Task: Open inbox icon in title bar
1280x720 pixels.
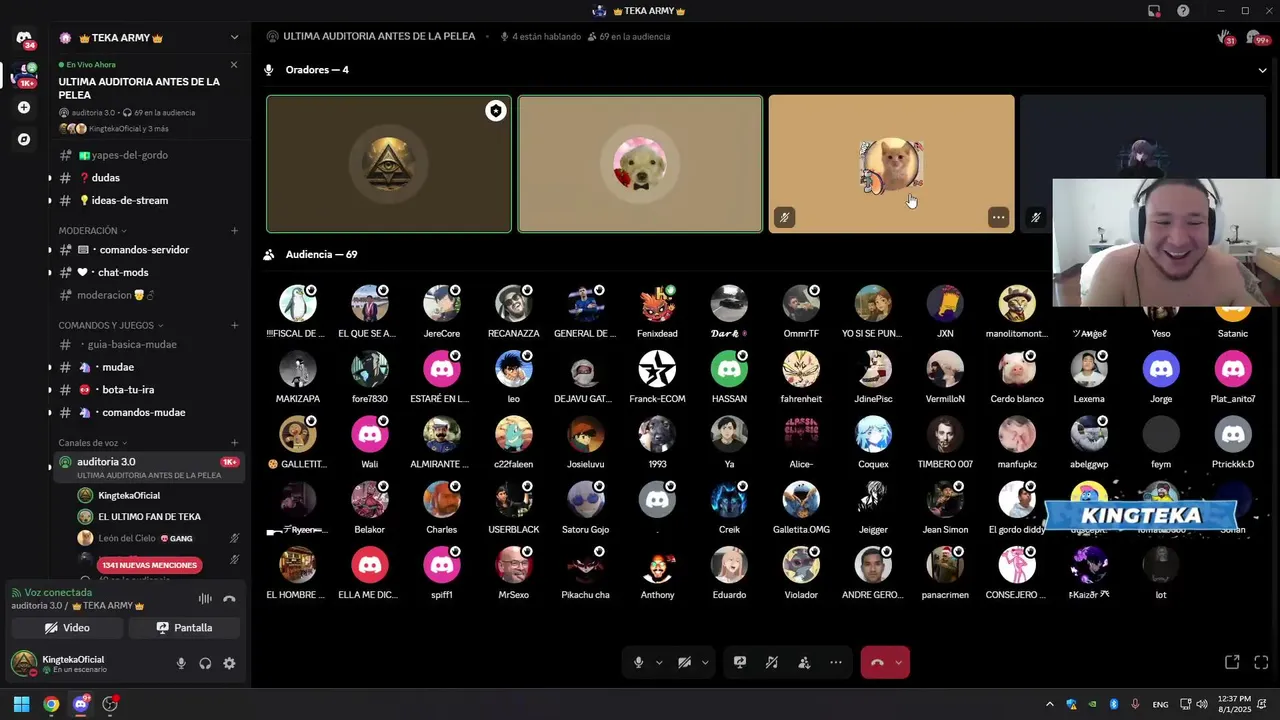Action: pyautogui.click(x=1154, y=11)
